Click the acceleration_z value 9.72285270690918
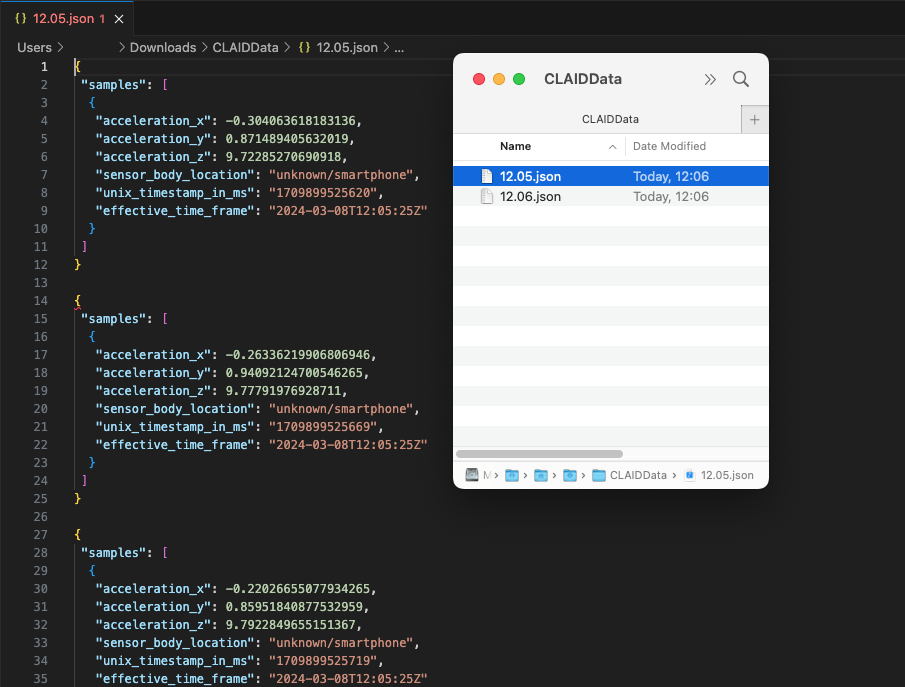The height and width of the screenshot is (687, 905). coord(283,156)
